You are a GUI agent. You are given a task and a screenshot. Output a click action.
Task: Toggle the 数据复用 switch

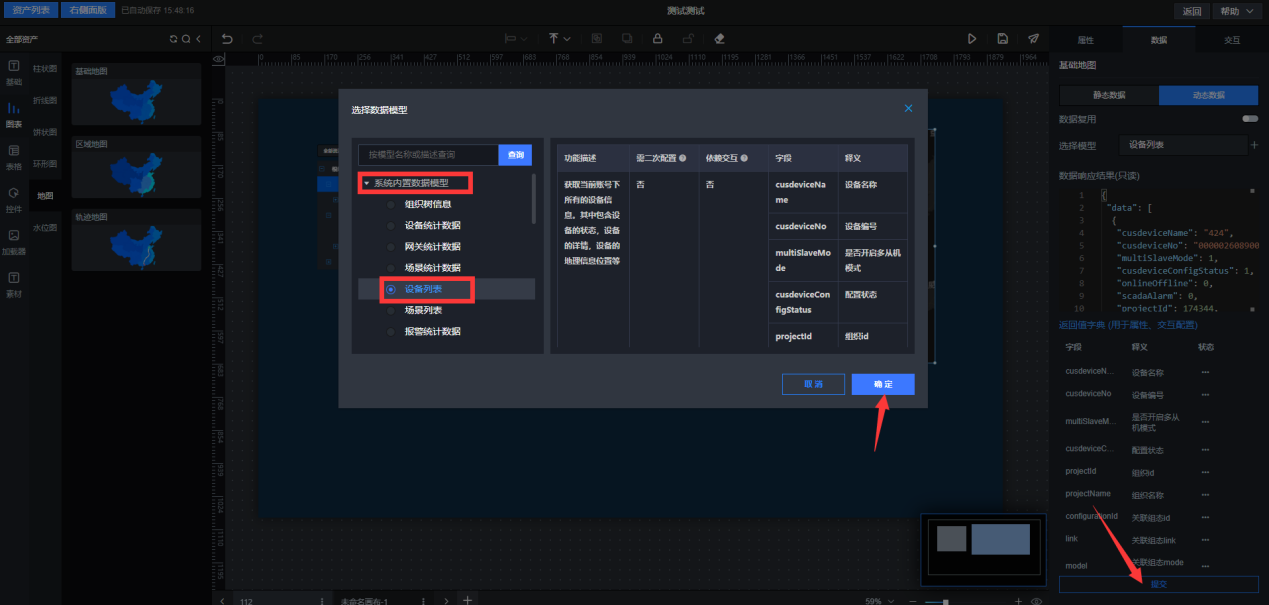coord(1249,118)
